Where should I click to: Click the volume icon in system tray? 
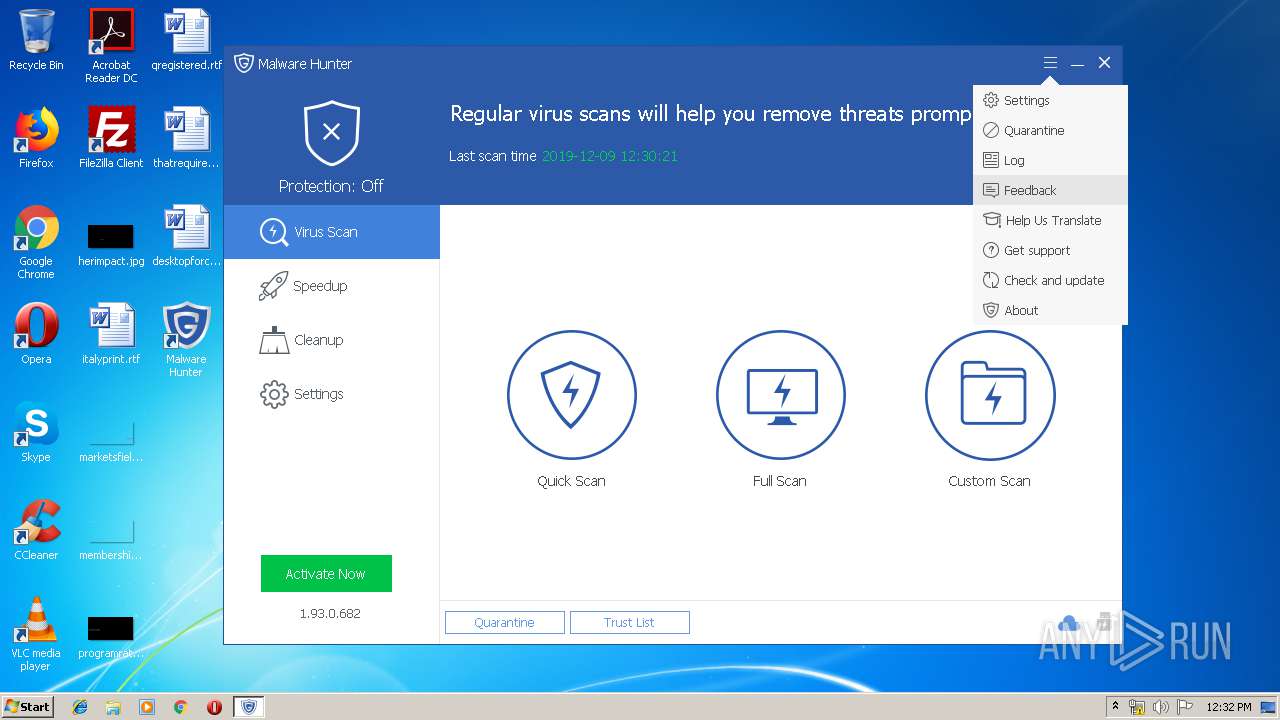point(1160,707)
